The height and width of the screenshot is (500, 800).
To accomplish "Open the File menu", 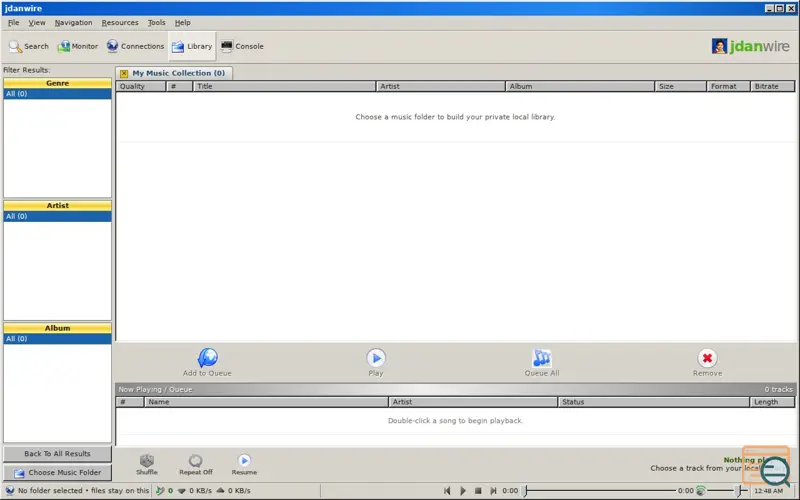I will pos(13,22).
